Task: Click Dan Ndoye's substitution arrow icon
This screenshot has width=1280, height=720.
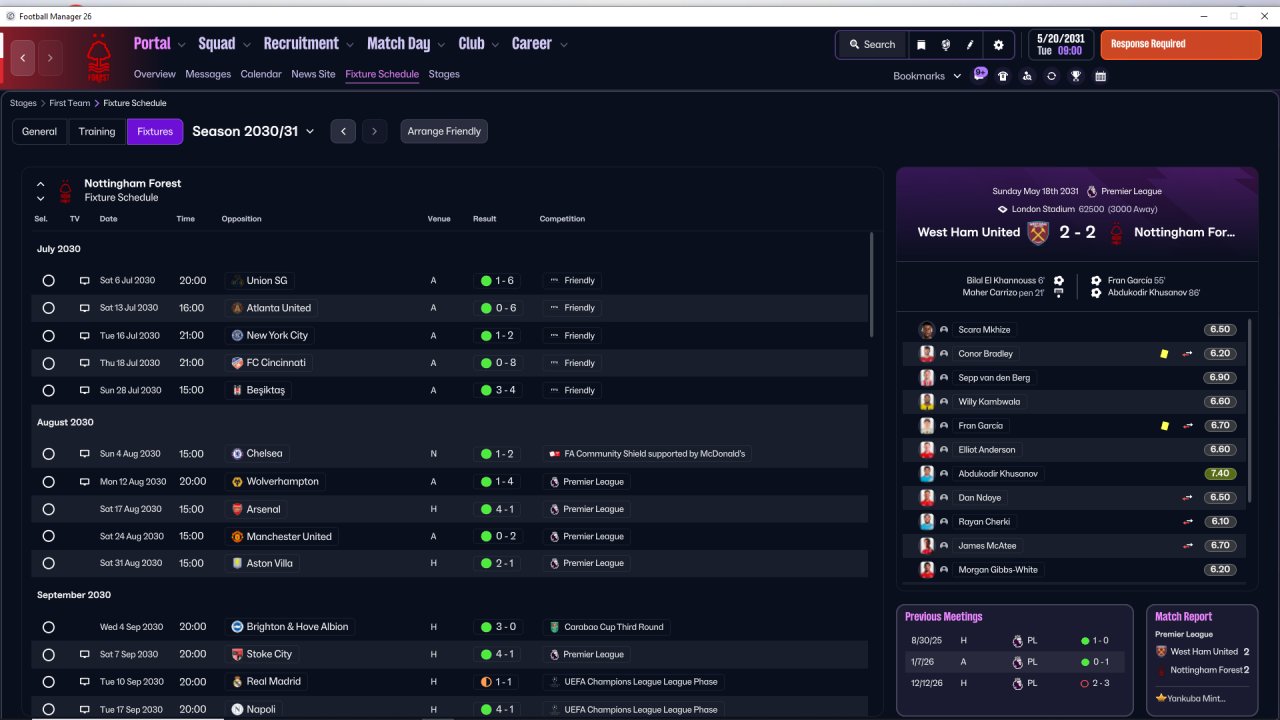Action: point(1187,498)
